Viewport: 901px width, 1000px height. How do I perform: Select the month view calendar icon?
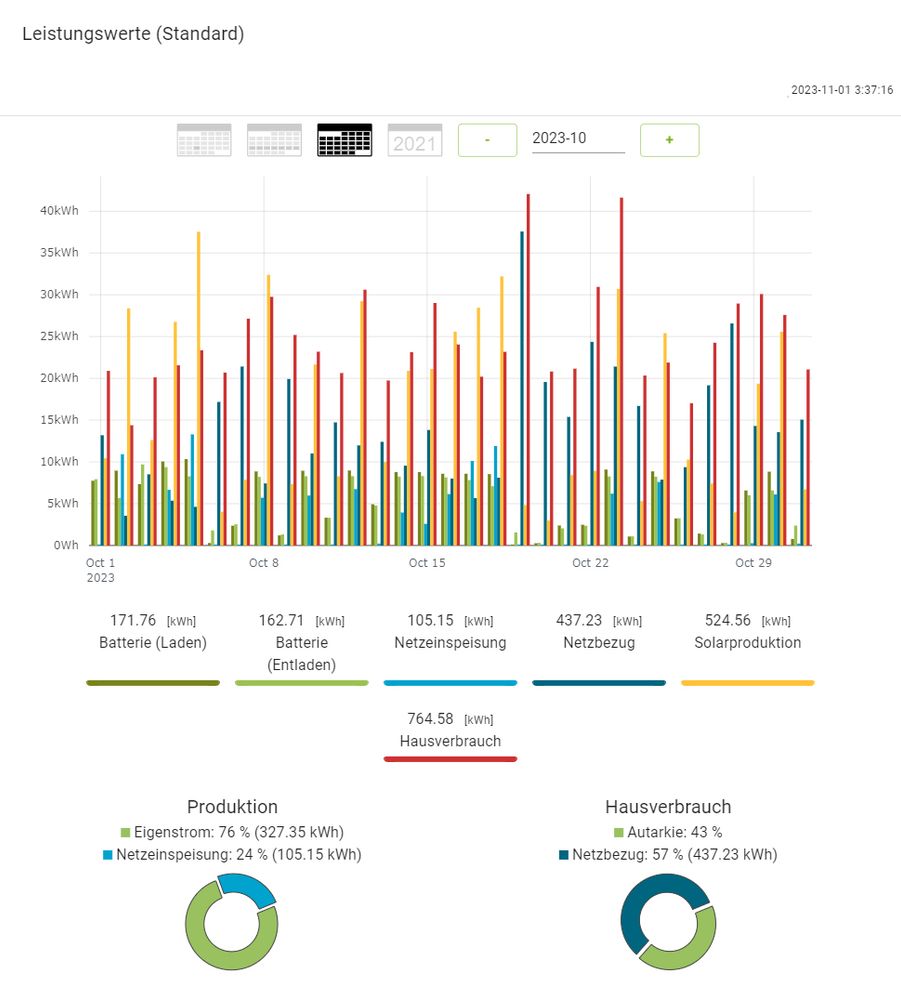click(x=344, y=140)
